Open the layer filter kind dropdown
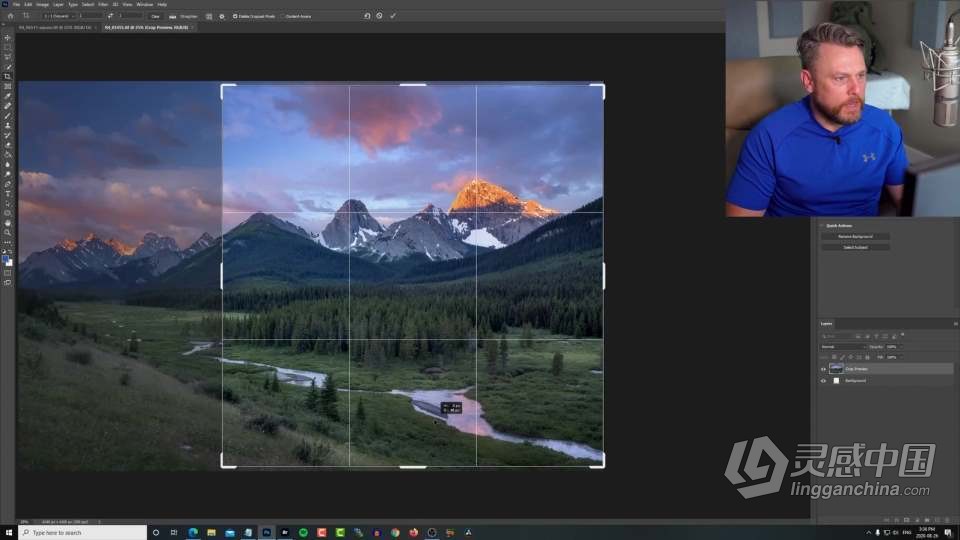The width and height of the screenshot is (960, 540). [x=836, y=336]
